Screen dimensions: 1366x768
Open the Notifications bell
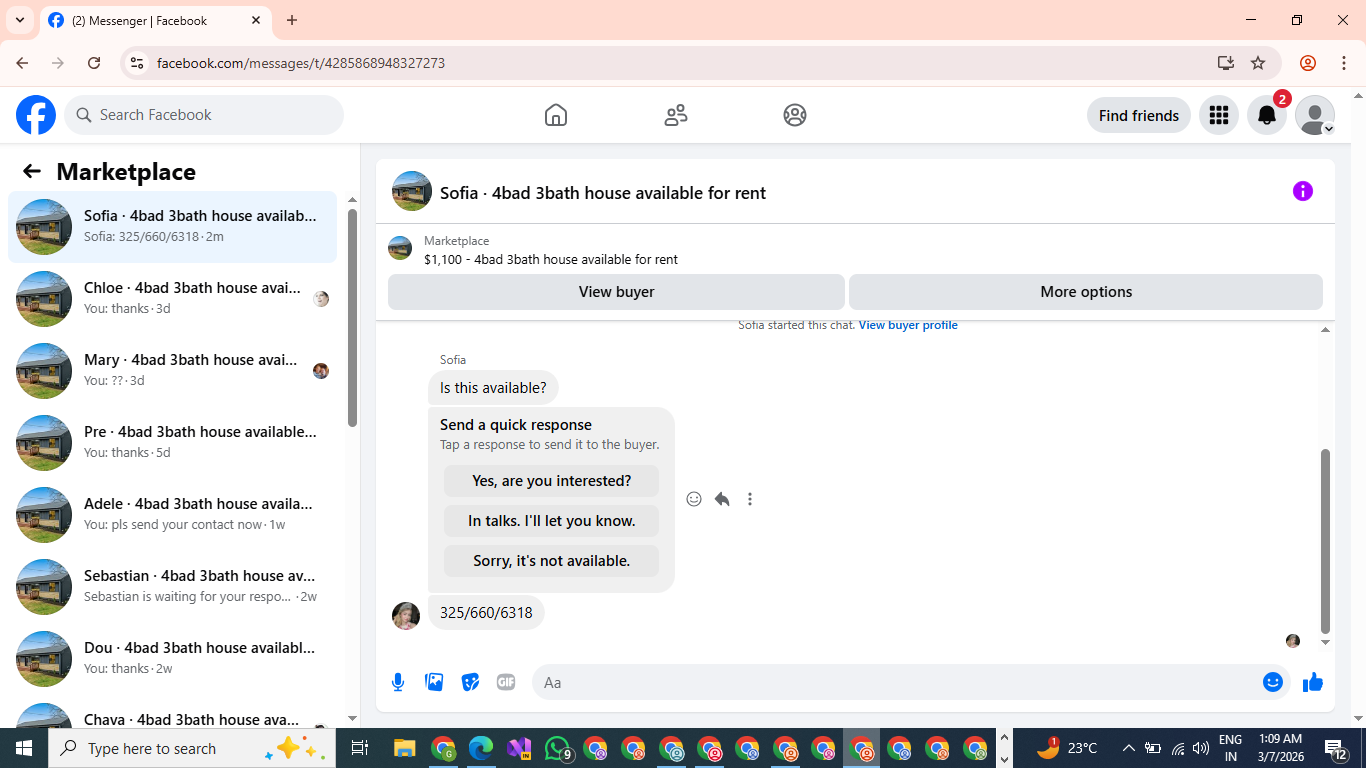1267,115
